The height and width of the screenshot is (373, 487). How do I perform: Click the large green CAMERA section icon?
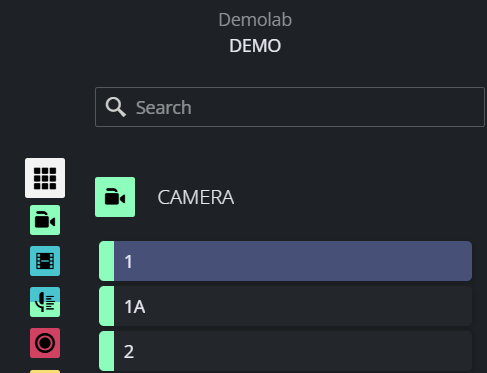pyautogui.click(x=115, y=197)
